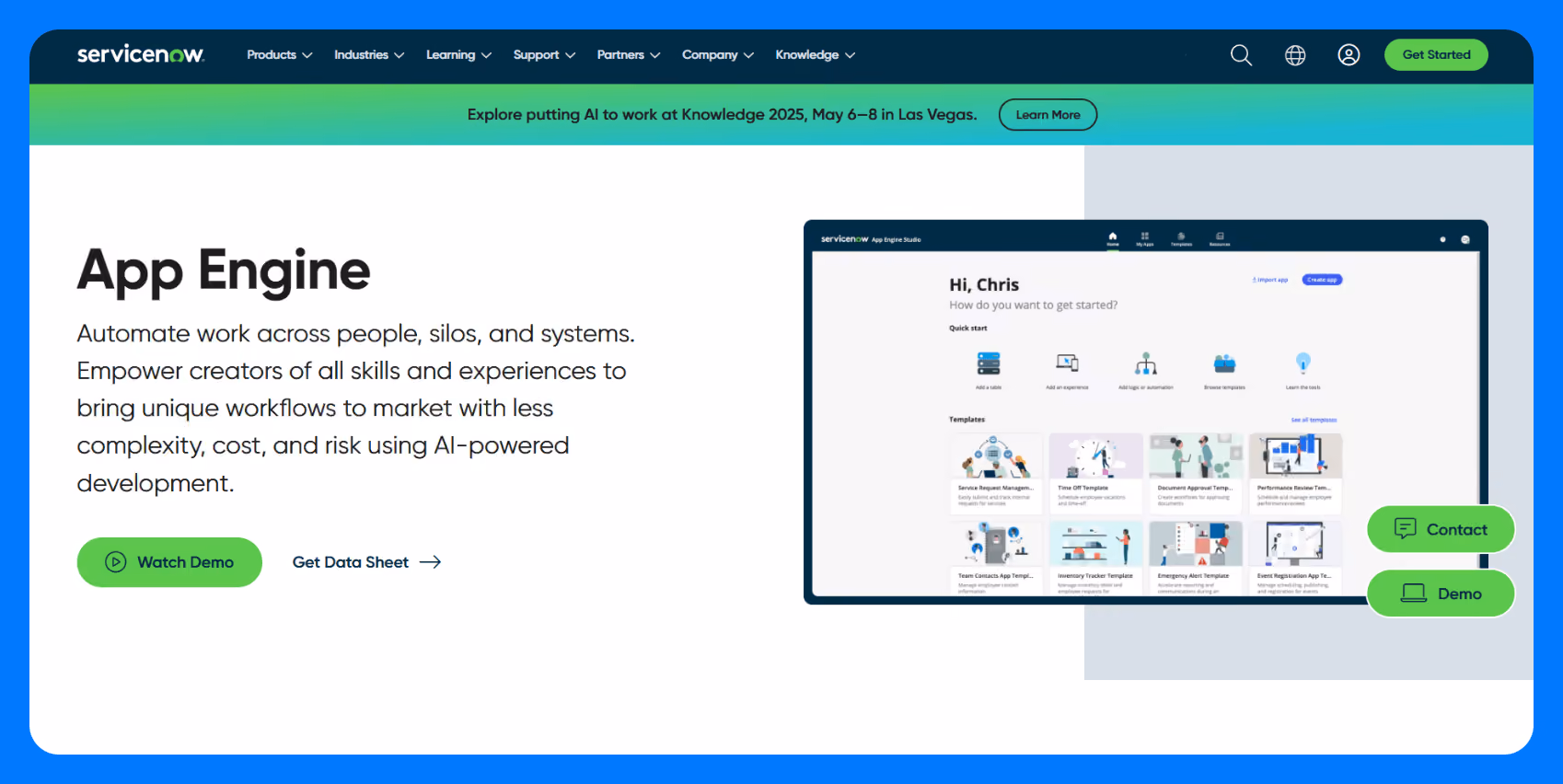Open the Learning dropdown
1563x784 pixels.
click(458, 55)
